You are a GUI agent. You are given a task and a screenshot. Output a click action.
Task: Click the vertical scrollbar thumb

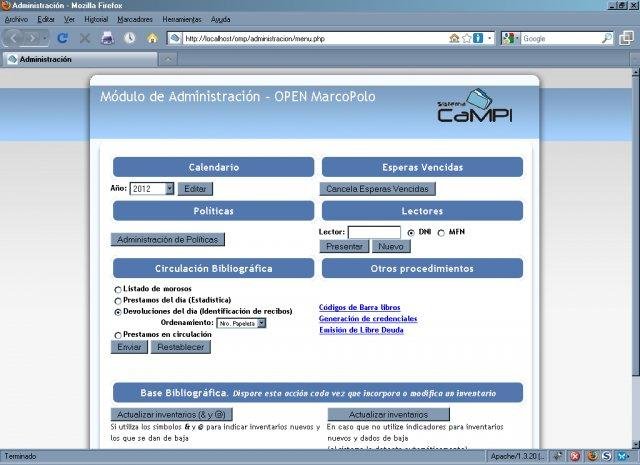pos(636,225)
